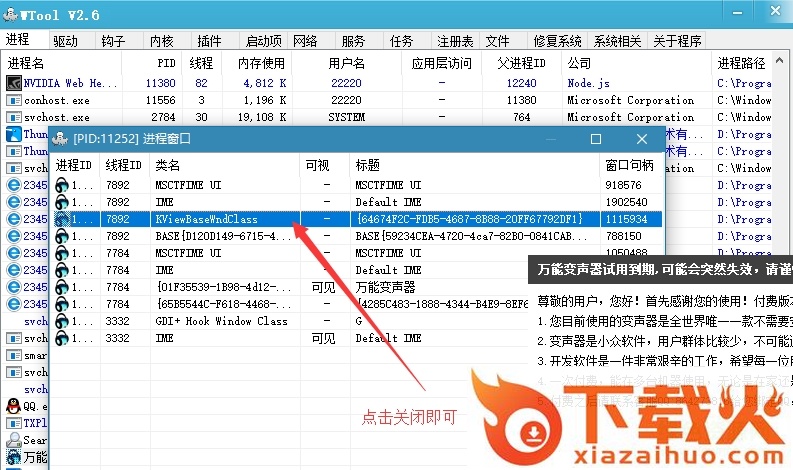793x470 pixels.
Task: Select window handle 918576 cell
Action: (x=623, y=185)
